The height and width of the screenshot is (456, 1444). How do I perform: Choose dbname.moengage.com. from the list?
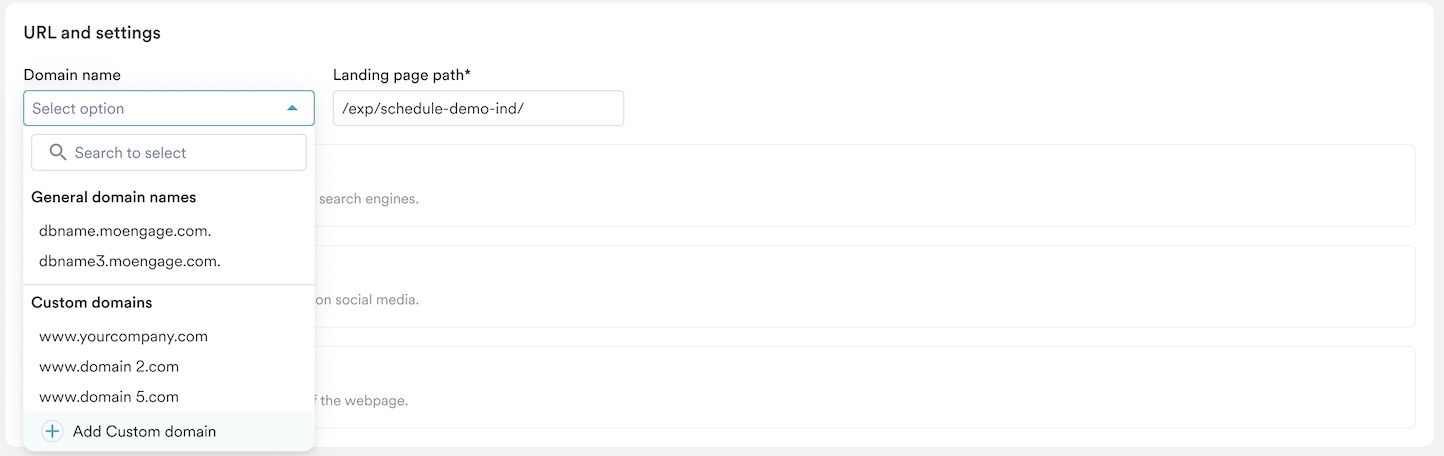[x=125, y=231]
